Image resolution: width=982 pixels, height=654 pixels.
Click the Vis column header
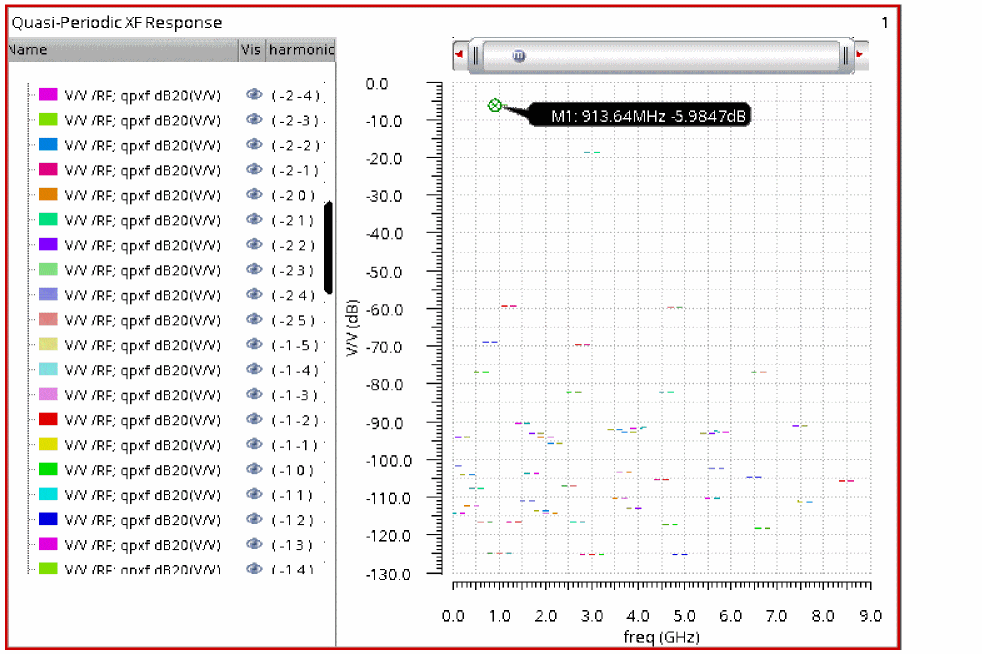click(x=250, y=49)
